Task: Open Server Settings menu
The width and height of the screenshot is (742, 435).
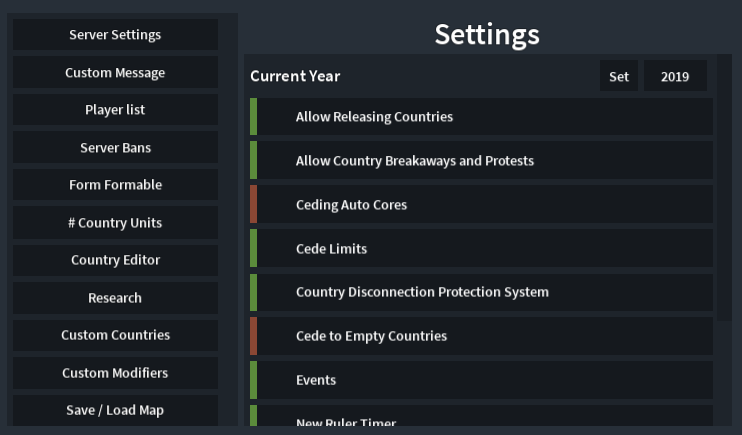Action: point(115,35)
